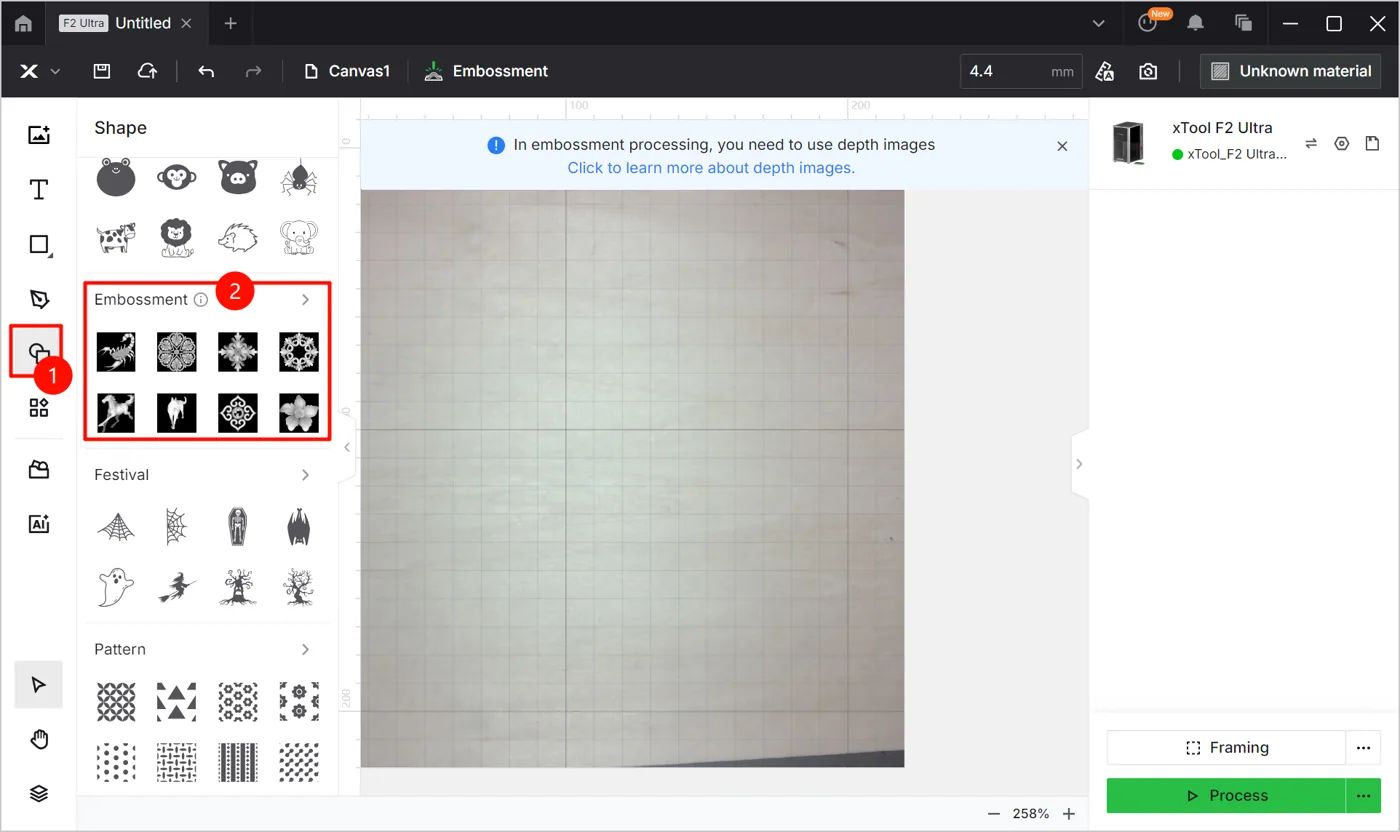
Task: Save the project with disk icon
Action: point(101,71)
